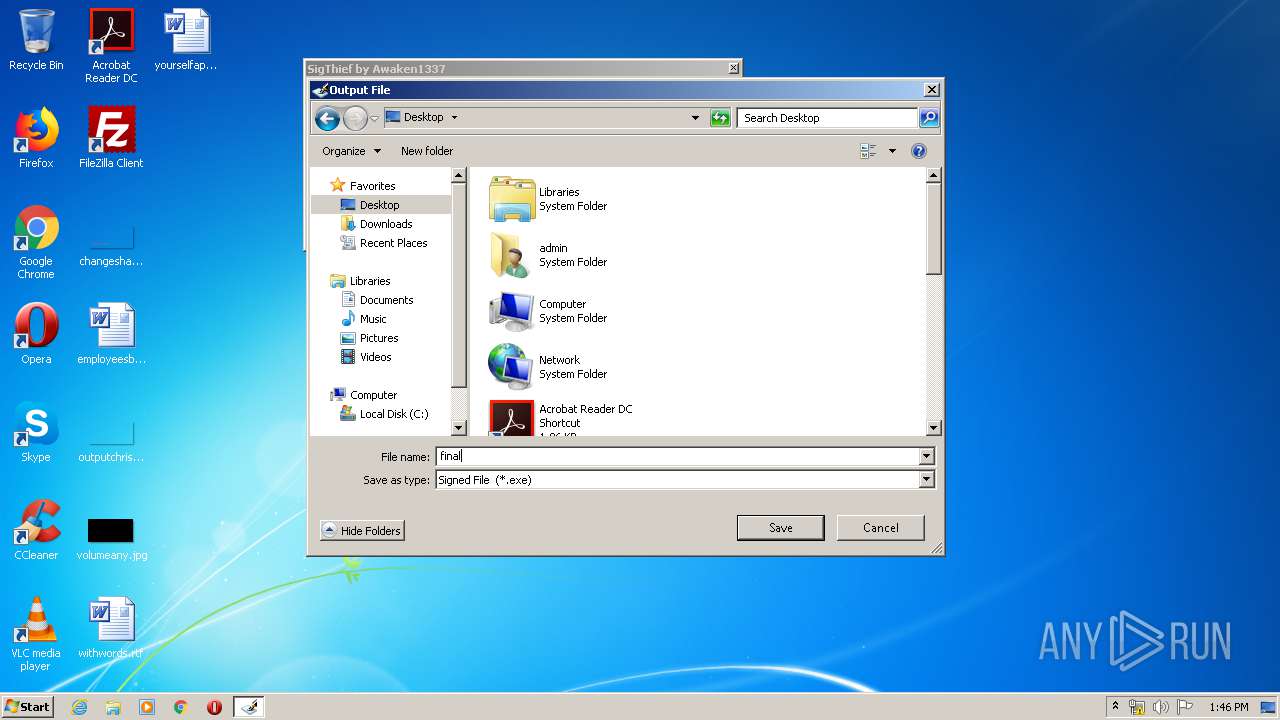
Task: Click the 1:46 PM taskbar clock
Action: click(1228, 707)
